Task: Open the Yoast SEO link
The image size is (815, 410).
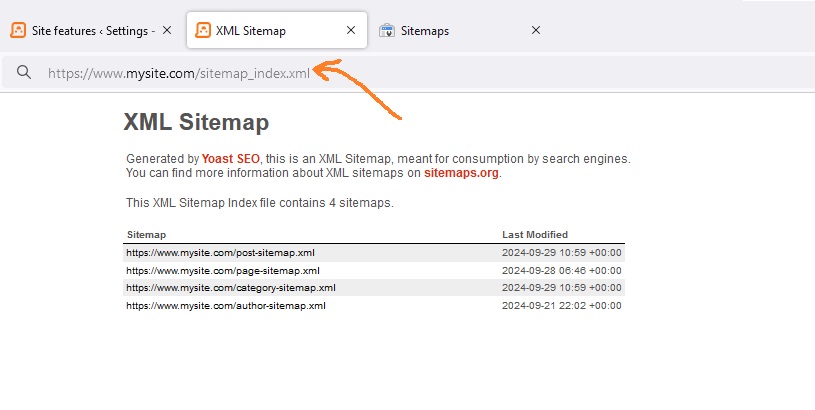Action: click(x=231, y=158)
